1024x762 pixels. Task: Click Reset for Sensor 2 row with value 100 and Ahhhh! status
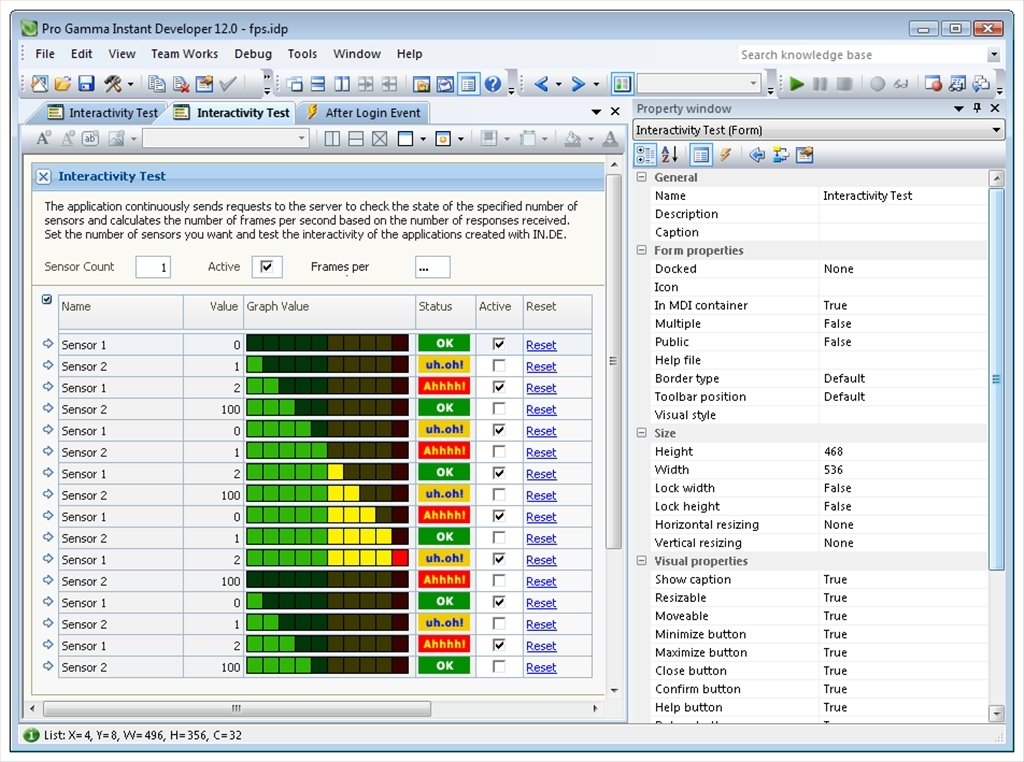click(541, 582)
